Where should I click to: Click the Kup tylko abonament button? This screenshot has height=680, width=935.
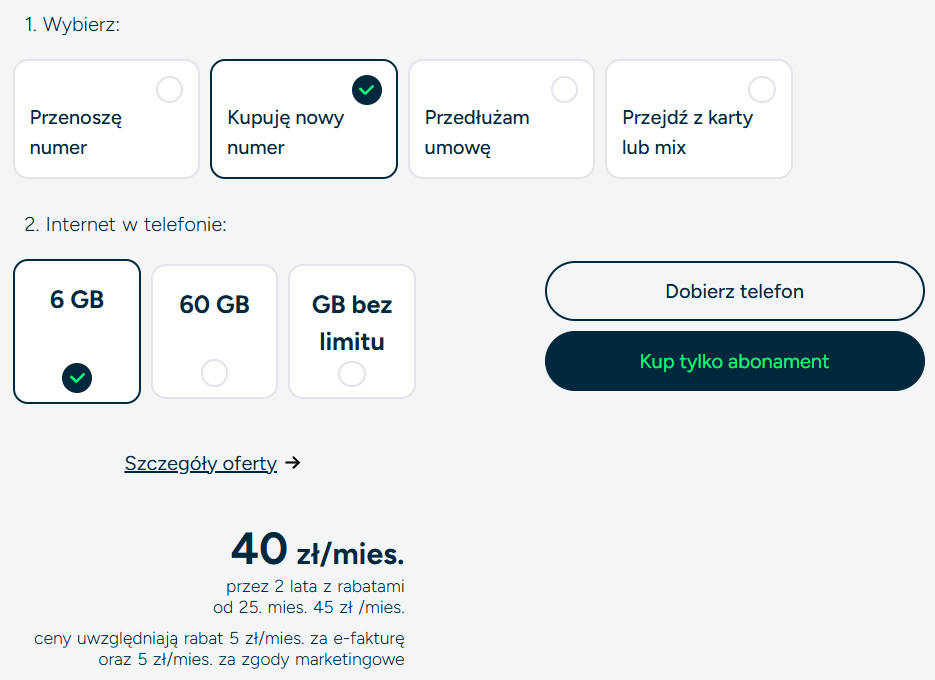[734, 361]
